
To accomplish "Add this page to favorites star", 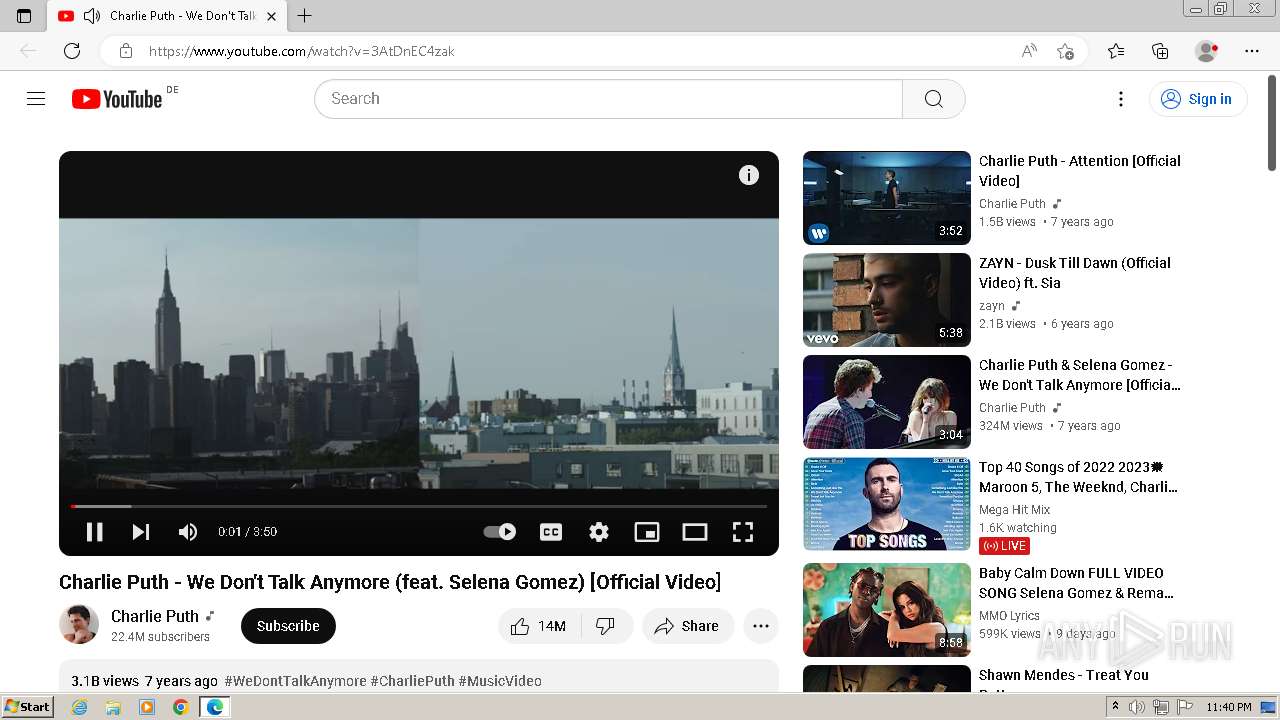I will click(x=1065, y=51).
